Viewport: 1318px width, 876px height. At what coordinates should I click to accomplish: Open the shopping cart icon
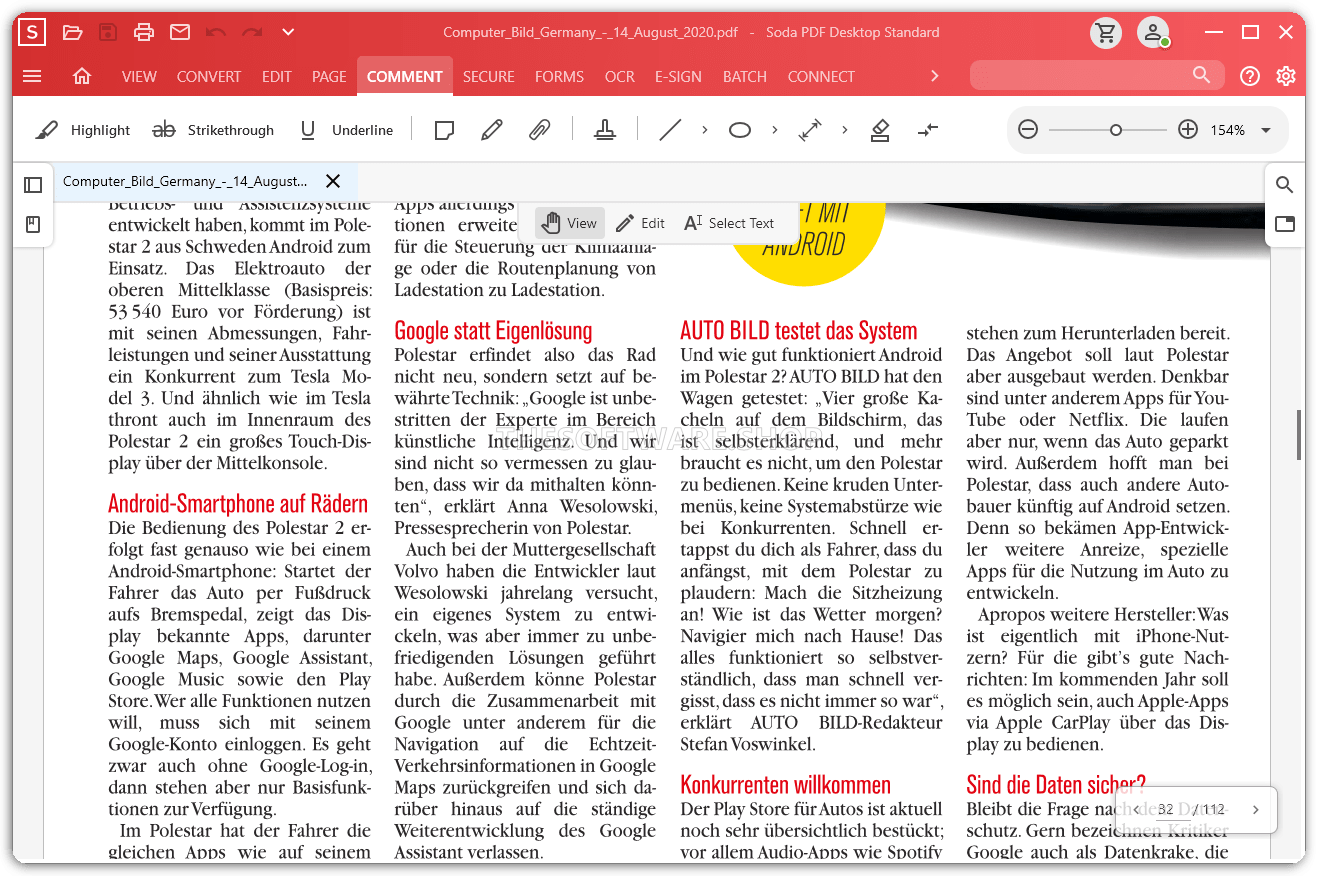(1105, 32)
